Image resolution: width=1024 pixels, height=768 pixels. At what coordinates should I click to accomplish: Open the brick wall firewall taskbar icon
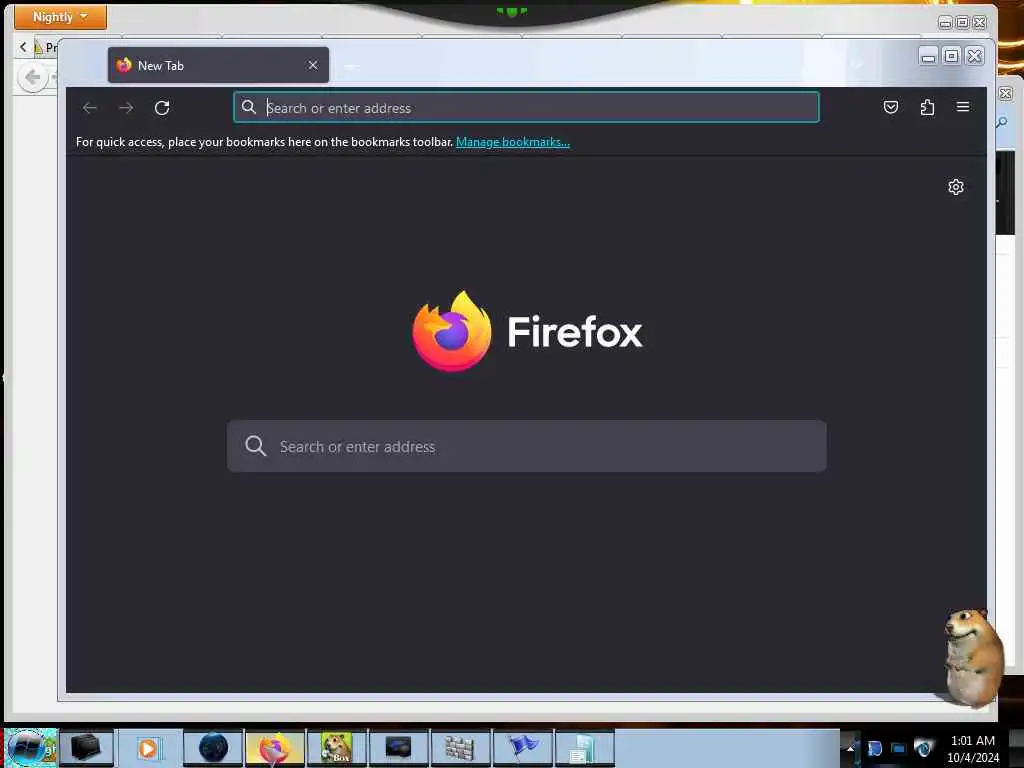460,748
